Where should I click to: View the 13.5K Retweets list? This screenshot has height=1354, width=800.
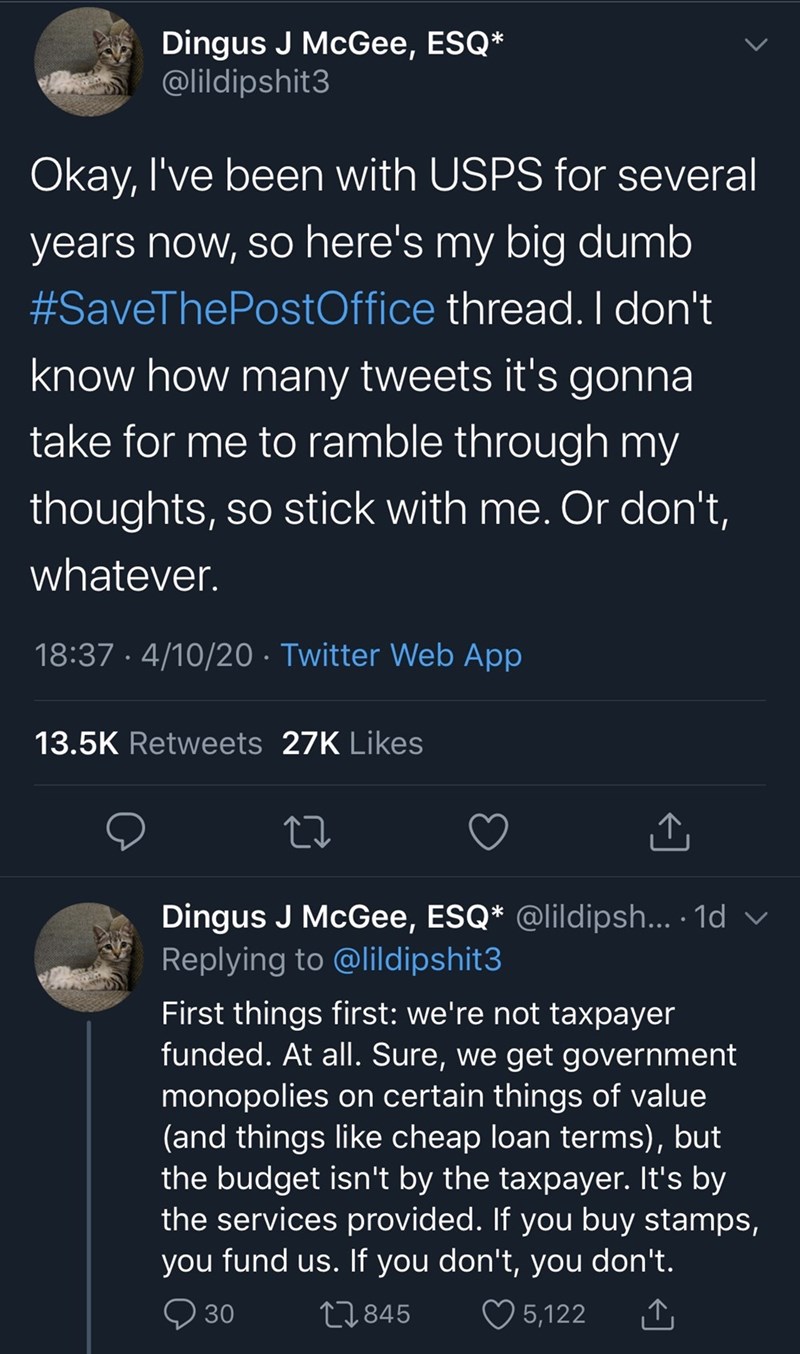point(148,743)
